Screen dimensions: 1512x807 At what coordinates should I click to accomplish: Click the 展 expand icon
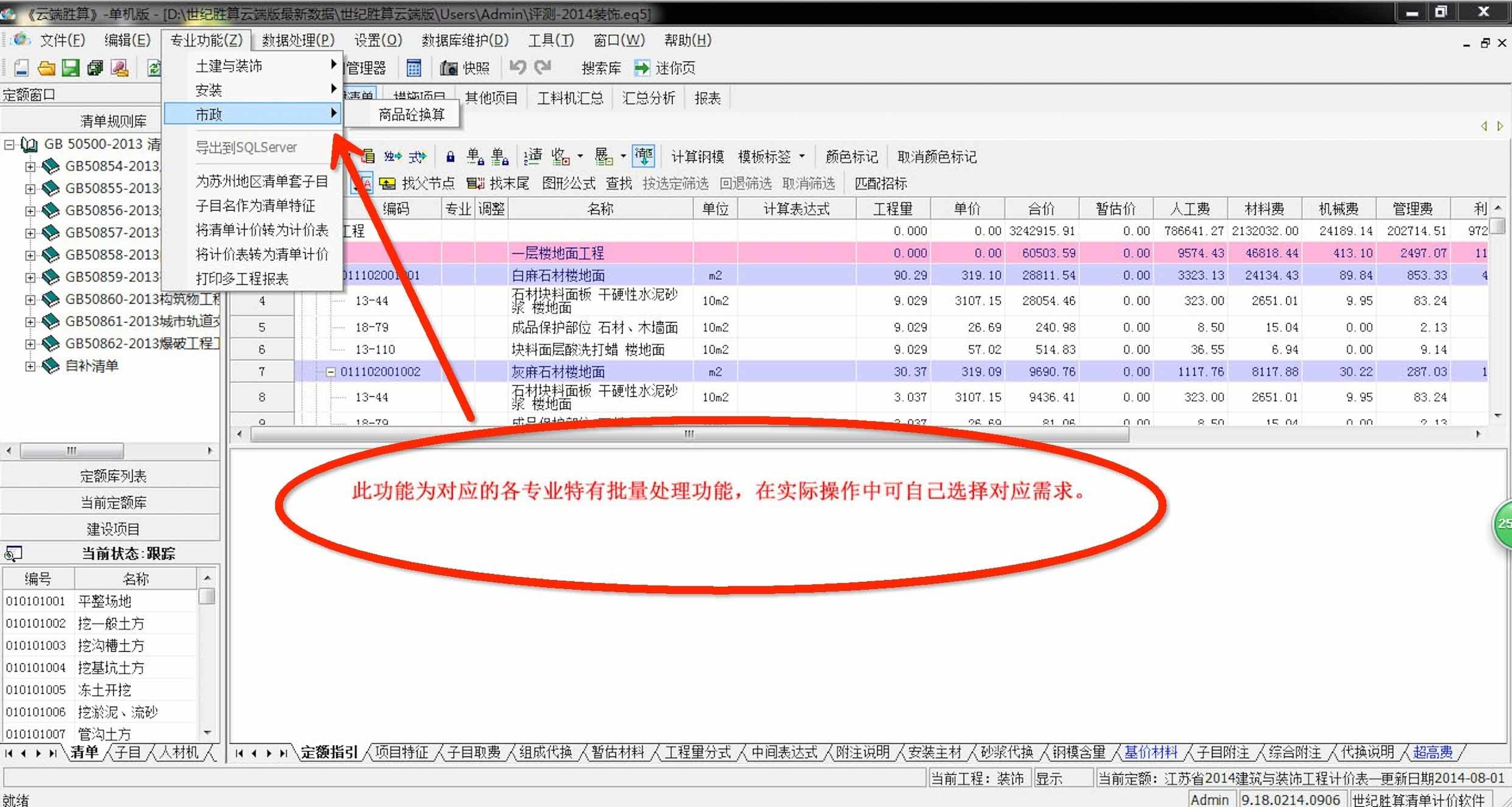[x=604, y=157]
